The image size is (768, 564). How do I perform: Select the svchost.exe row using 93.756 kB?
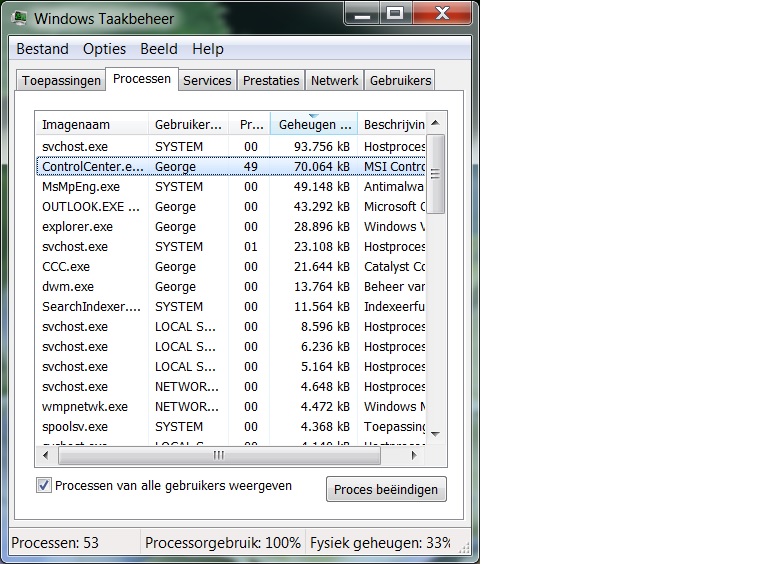click(x=231, y=146)
